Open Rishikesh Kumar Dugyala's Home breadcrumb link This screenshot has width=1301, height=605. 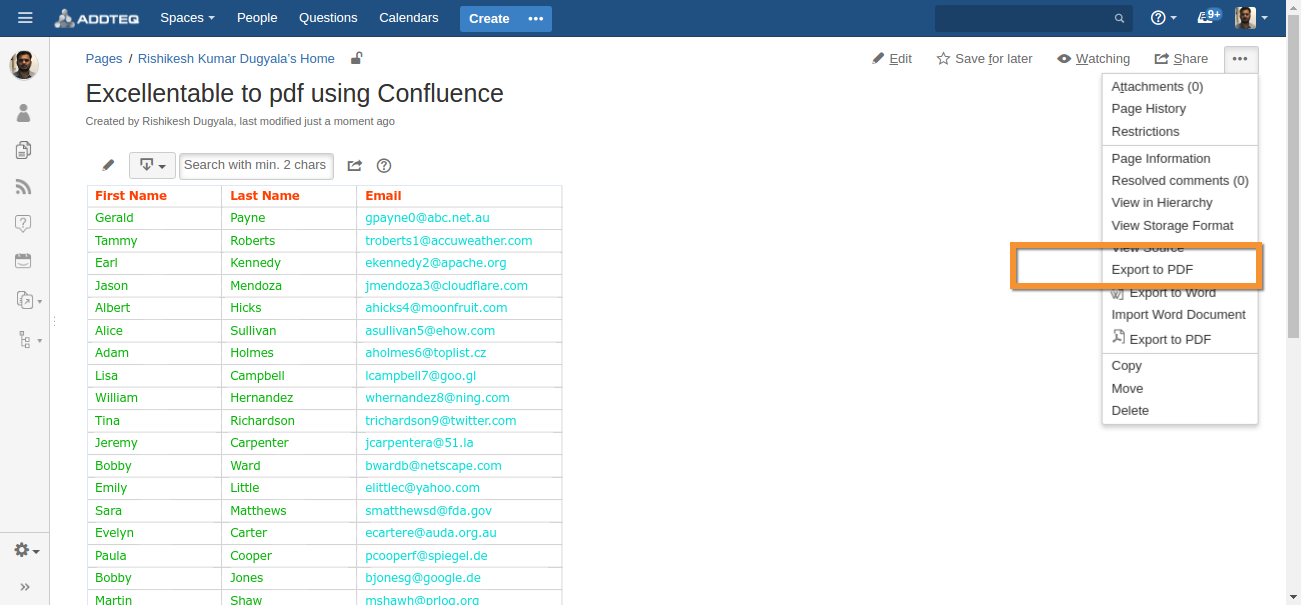point(236,59)
